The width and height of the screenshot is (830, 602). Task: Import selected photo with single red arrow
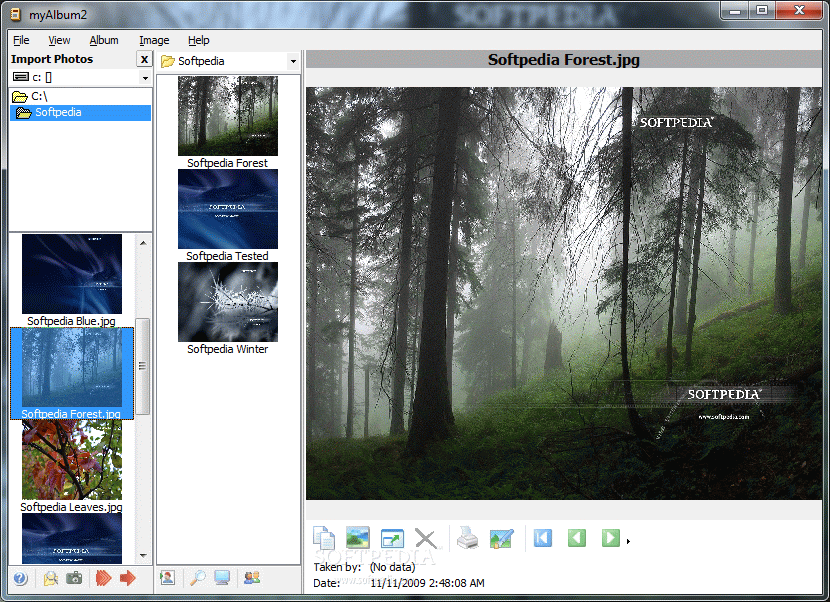tap(128, 578)
